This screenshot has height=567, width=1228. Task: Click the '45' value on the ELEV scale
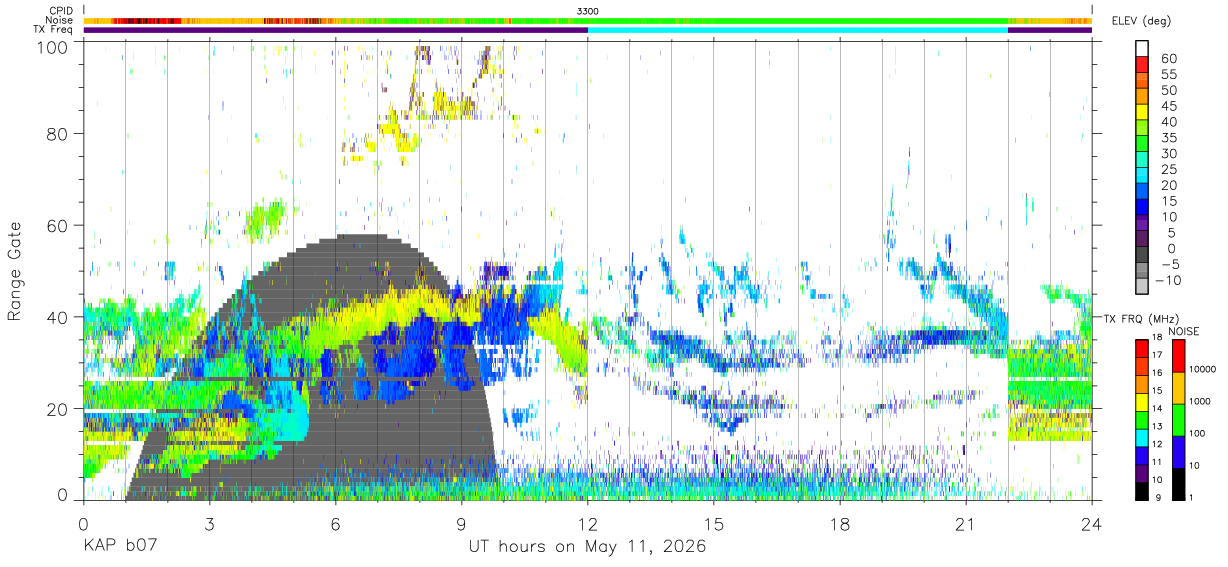(x=1169, y=106)
